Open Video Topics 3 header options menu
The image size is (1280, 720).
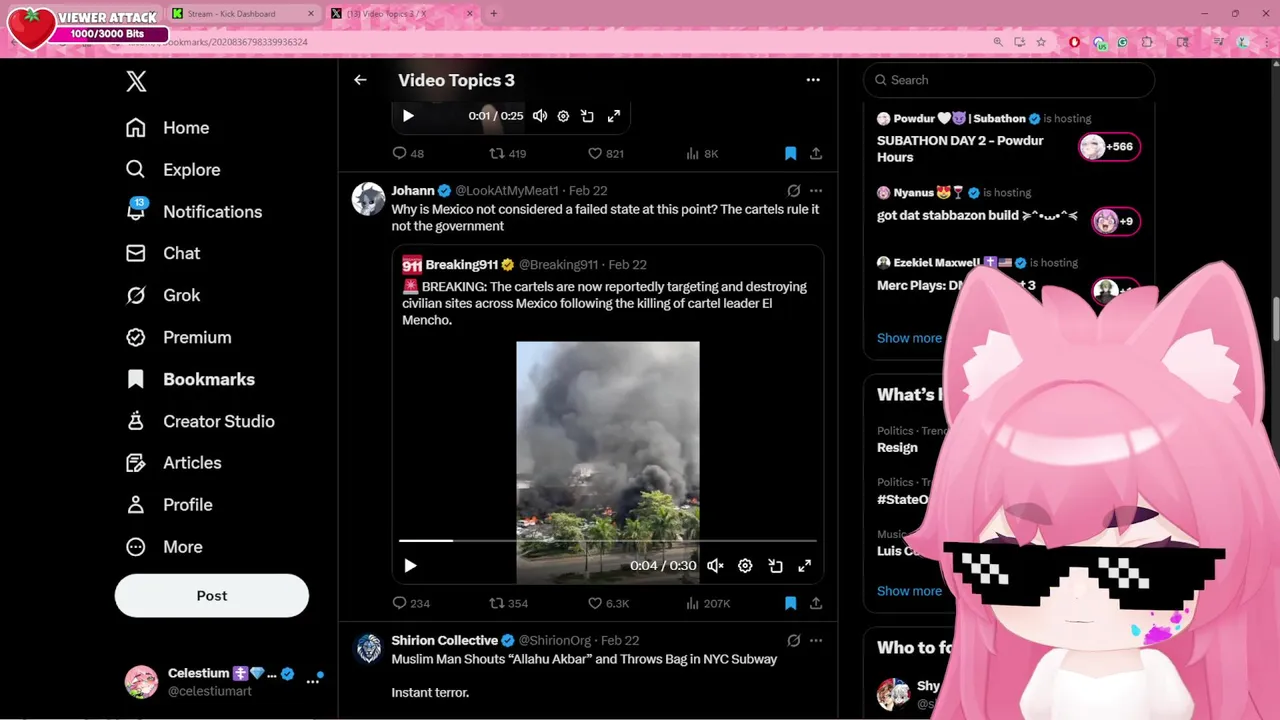point(813,80)
